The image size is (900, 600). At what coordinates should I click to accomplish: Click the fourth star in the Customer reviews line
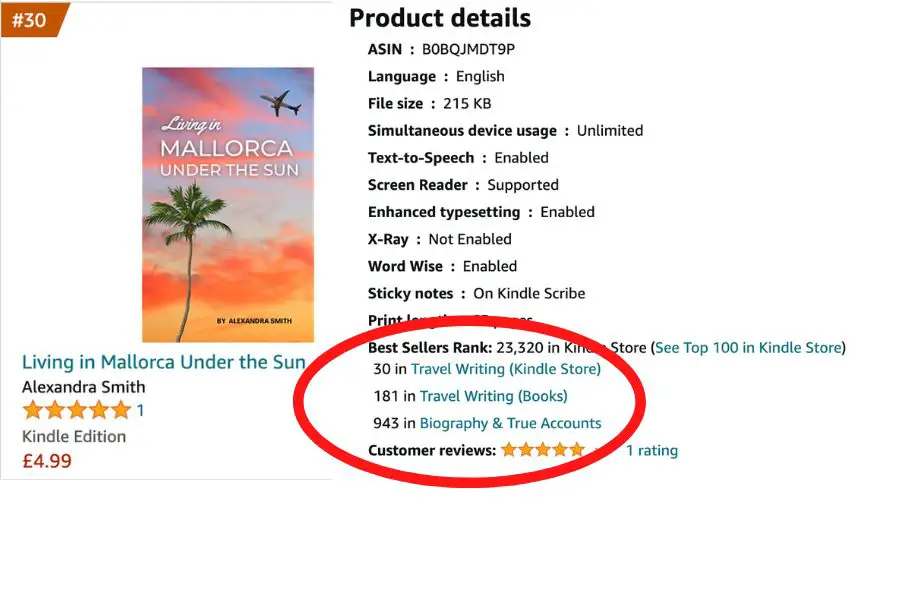point(558,449)
